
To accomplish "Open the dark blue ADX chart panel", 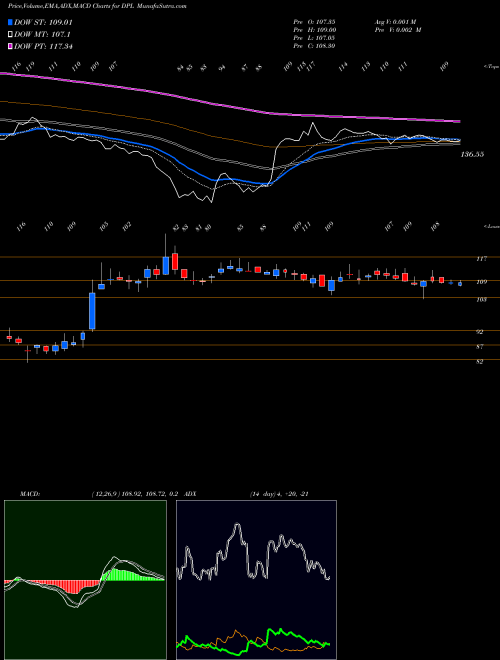I will [256, 580].
